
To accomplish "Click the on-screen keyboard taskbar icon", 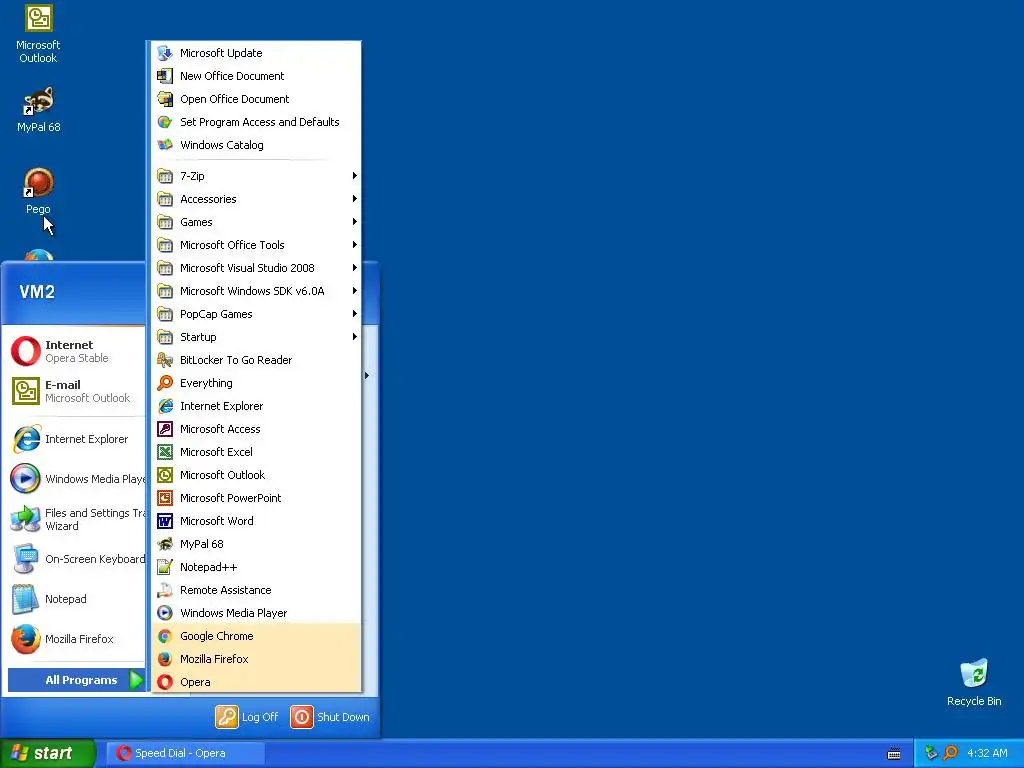I will (x=894, y=754).
